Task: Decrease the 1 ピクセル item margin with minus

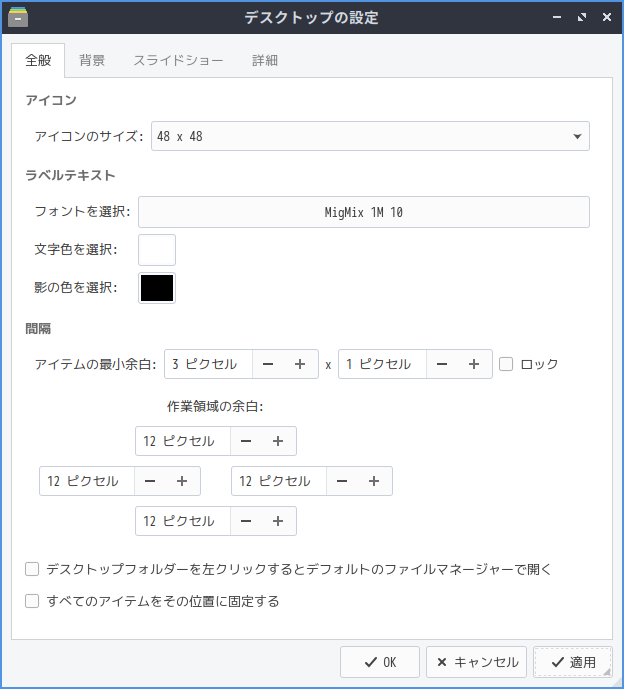Action: pyautogui.click(x=442, y=364)
